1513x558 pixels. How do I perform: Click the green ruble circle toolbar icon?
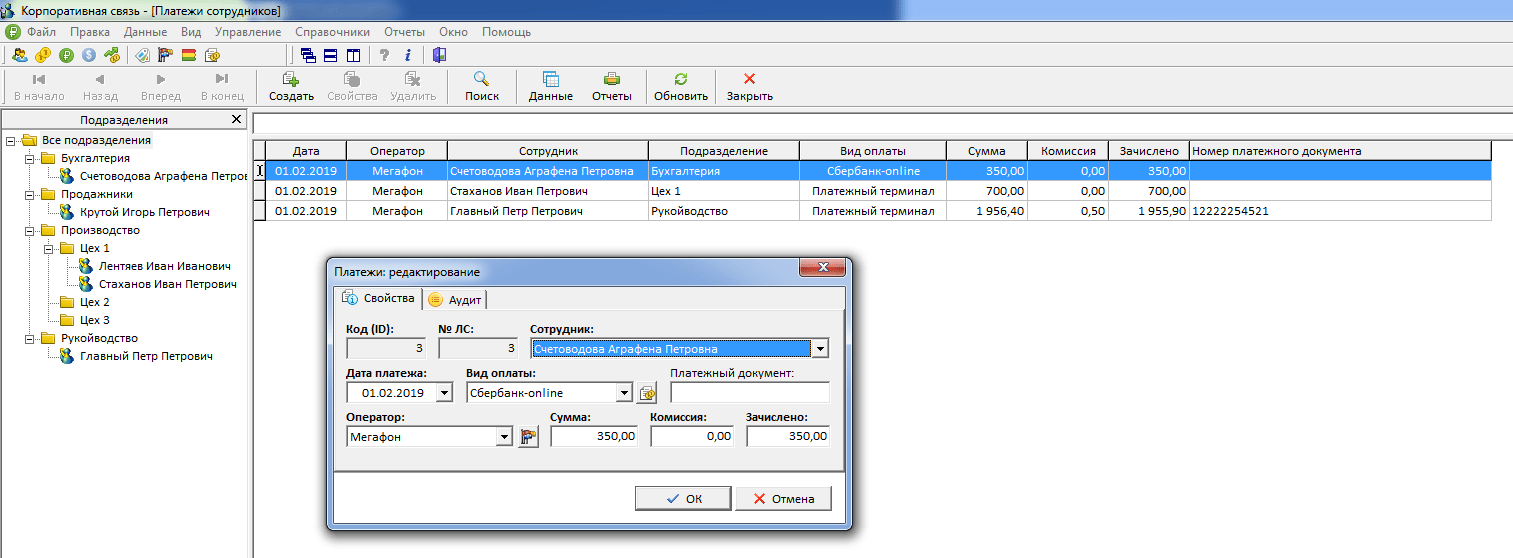(66, 55)
